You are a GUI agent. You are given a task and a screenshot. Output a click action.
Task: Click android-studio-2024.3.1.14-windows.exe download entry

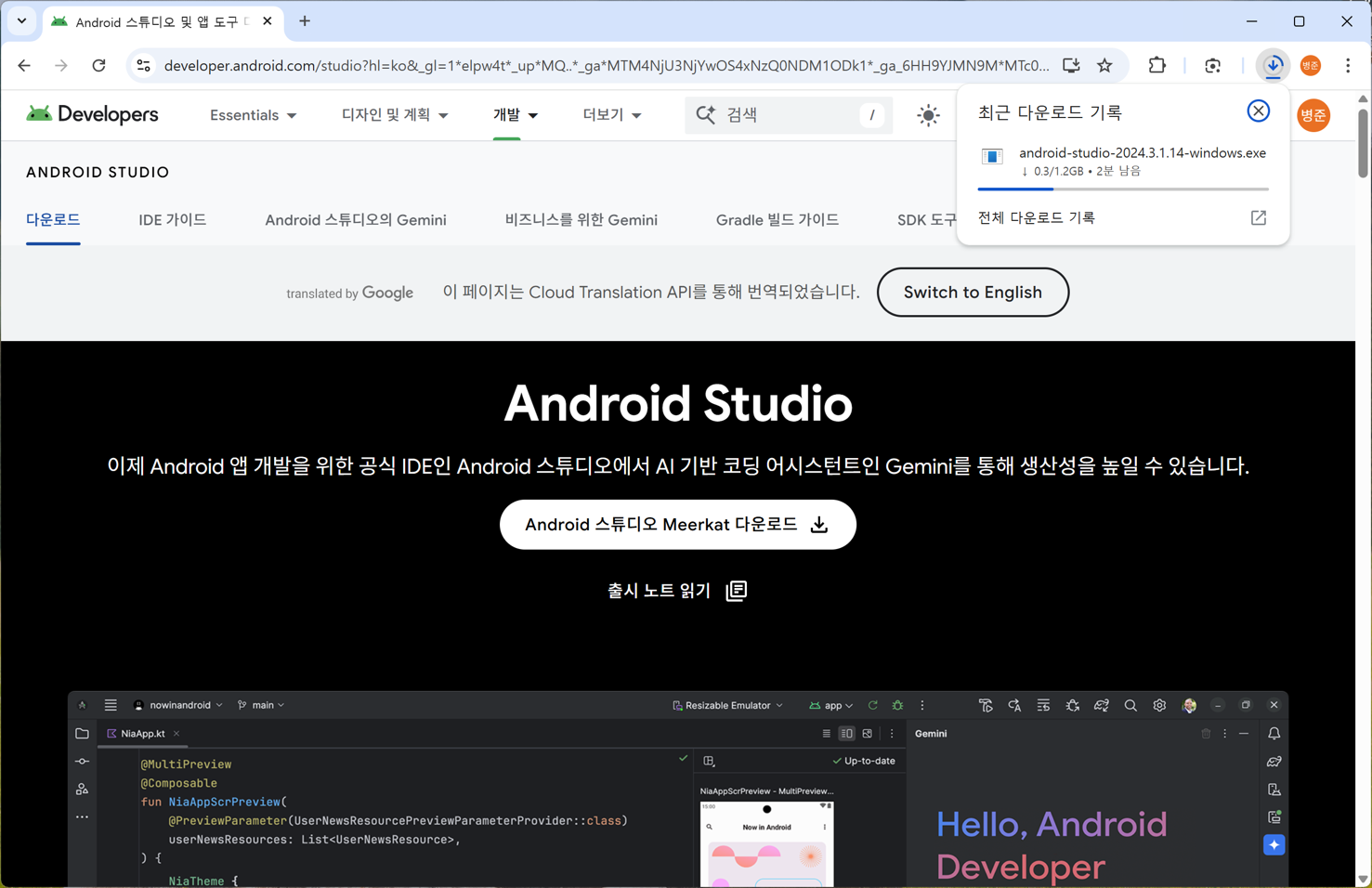click(1123, 162)
